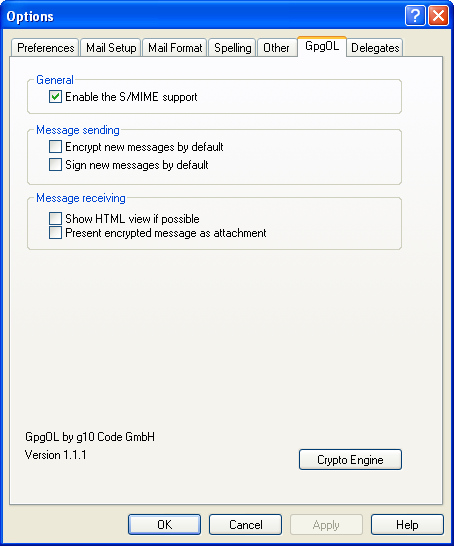The width and height of the screenshot is (454, 546).
Task: Toggle Present encrypted message as attachment
Action: tap(55, 233)
